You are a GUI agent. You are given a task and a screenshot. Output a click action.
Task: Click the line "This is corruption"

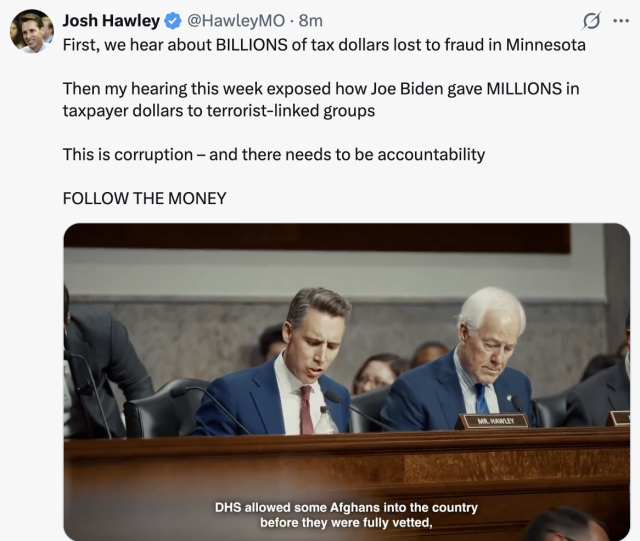coord(274,155)
